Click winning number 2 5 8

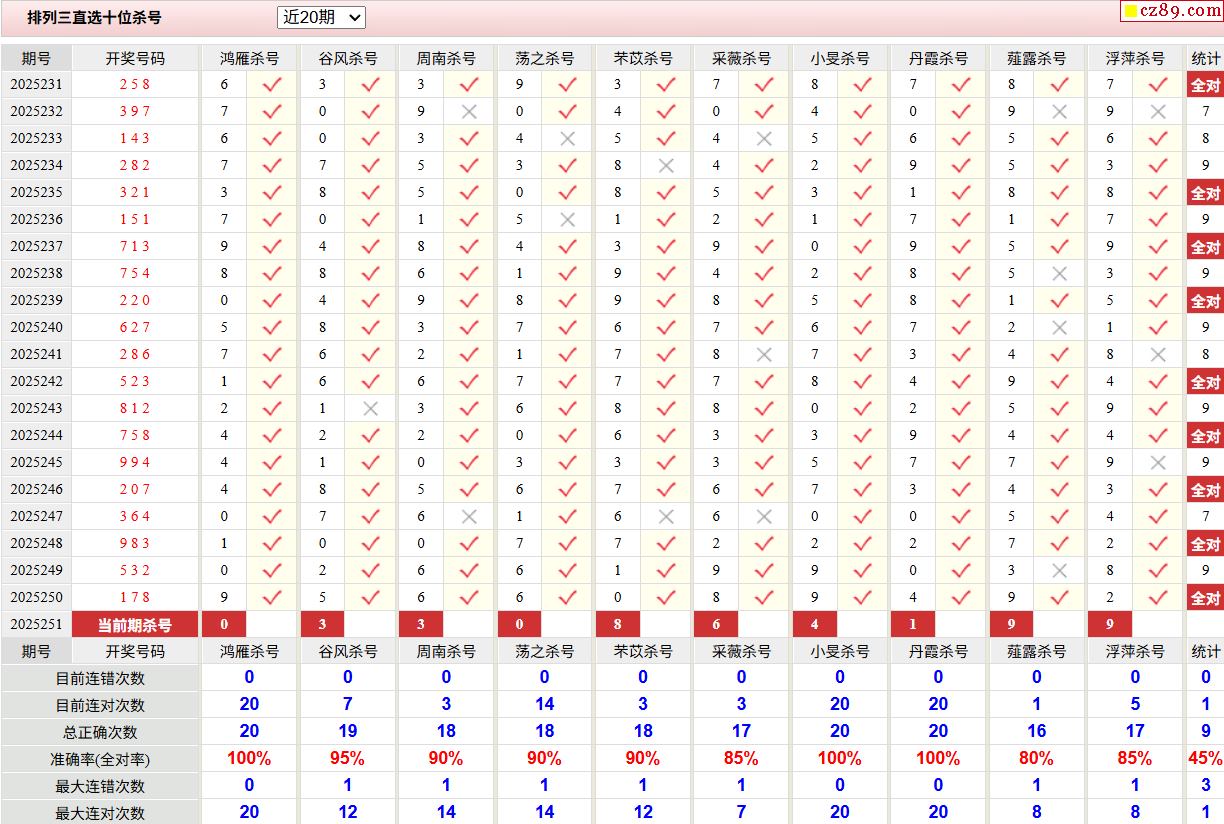pyautogui.click(x=135, y=85)
